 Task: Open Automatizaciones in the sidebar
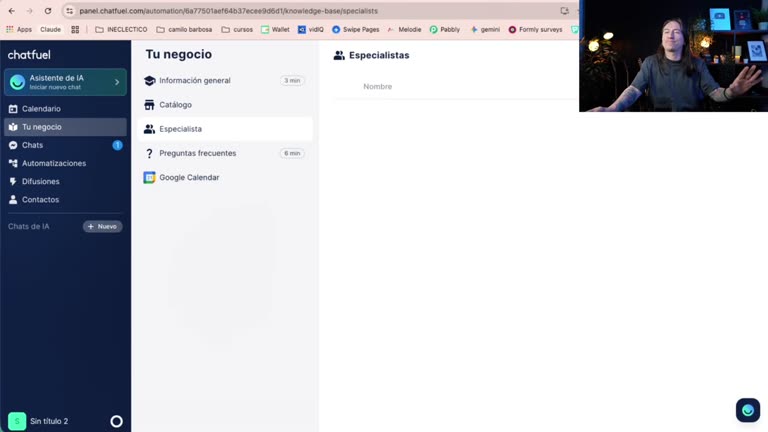click(65, 163)
